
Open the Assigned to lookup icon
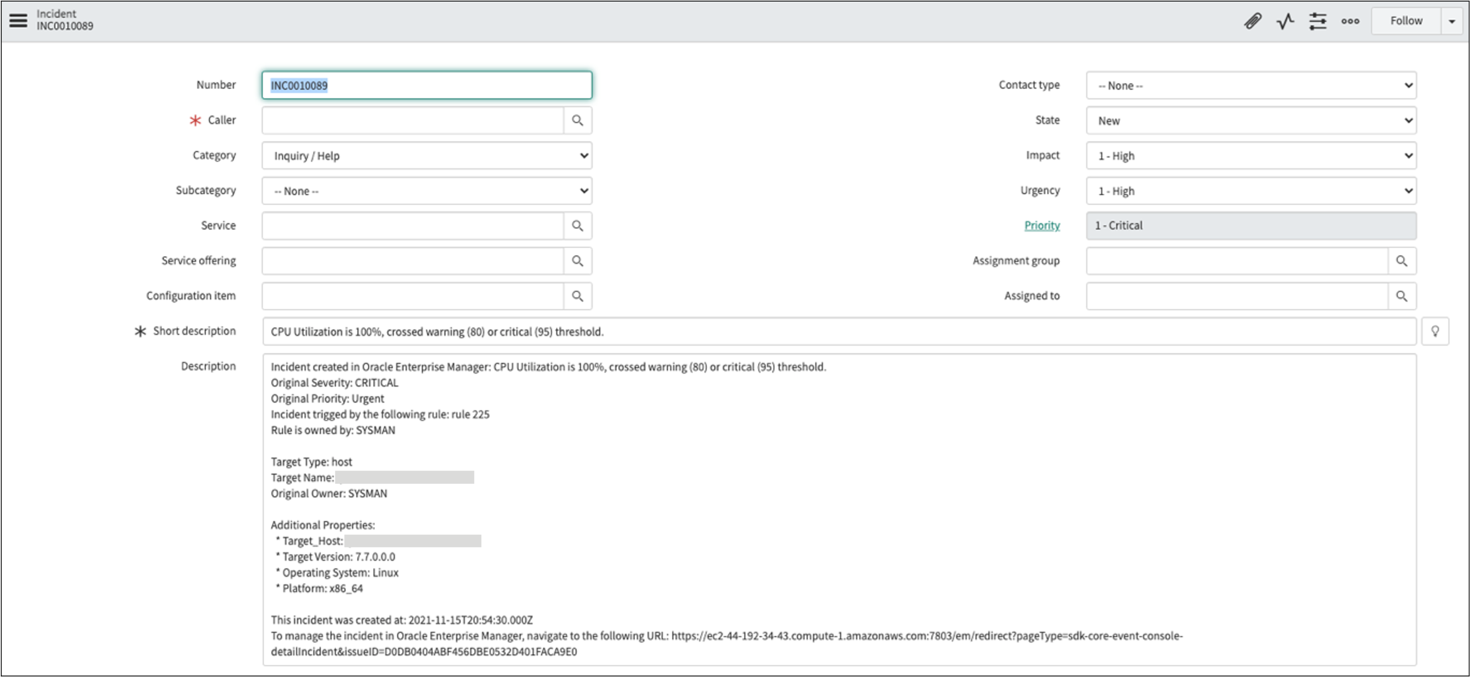click(1401, 296)
